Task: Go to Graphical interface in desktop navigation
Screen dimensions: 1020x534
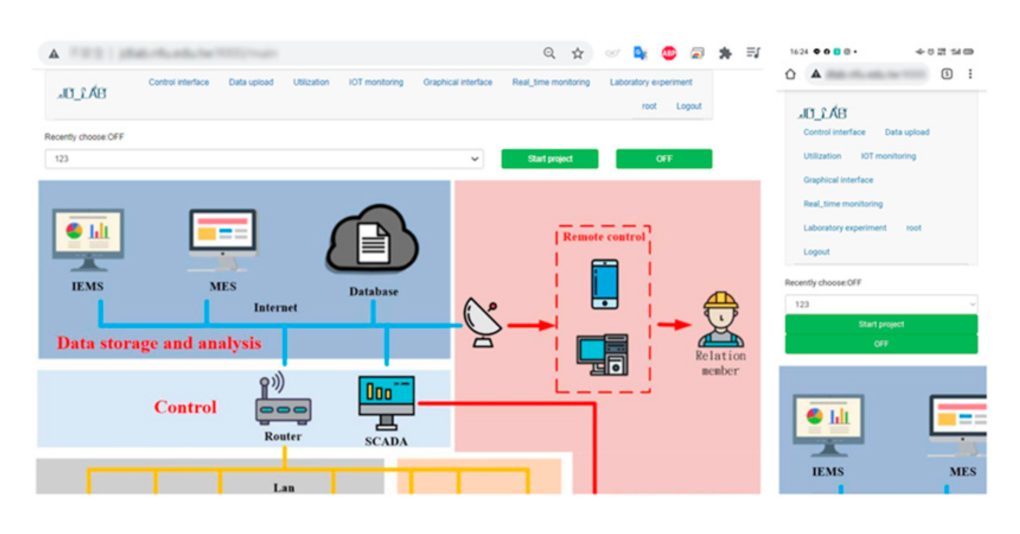Action: [457, 82]
